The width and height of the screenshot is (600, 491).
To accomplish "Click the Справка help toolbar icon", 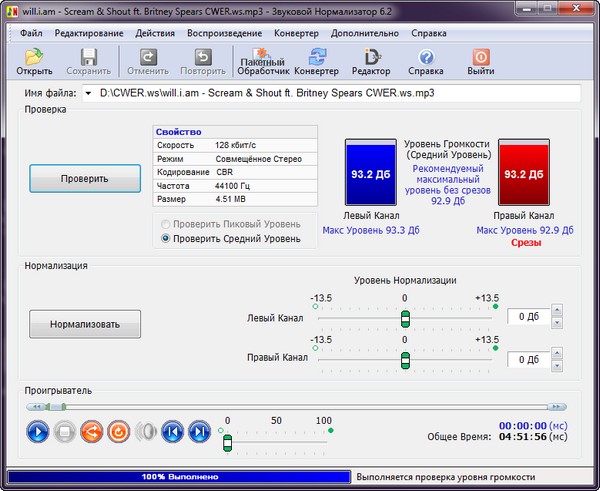I will [426, 62].
